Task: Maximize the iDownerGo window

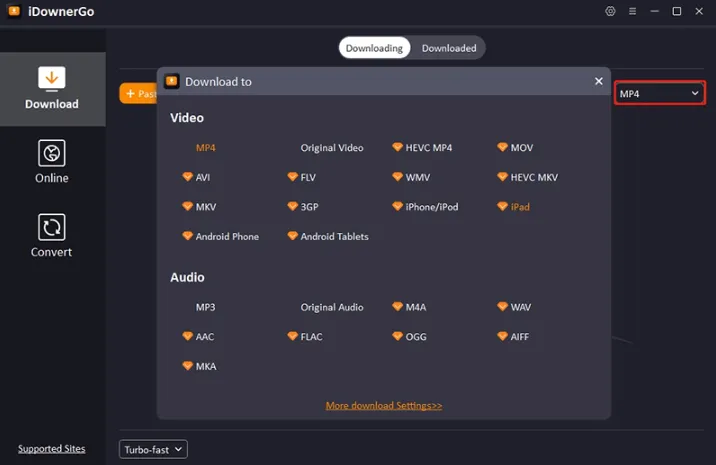Action: [x=677, y=11]
